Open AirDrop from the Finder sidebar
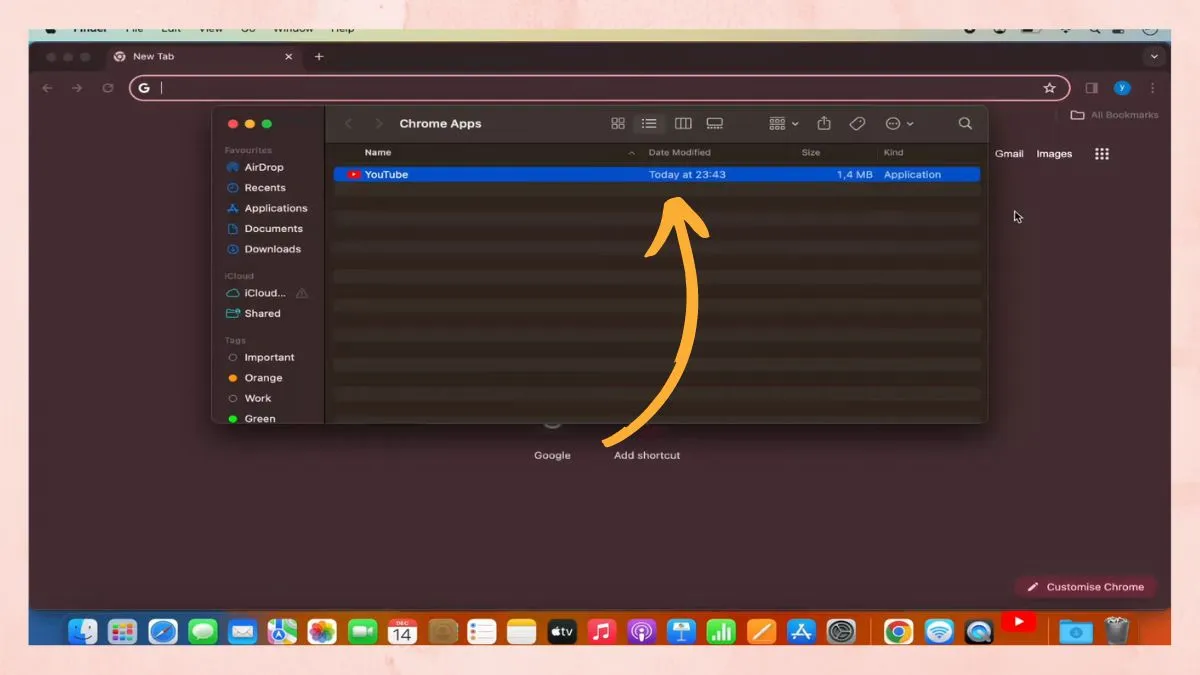This screenshot has width=1200, height=675. [262, 167]
